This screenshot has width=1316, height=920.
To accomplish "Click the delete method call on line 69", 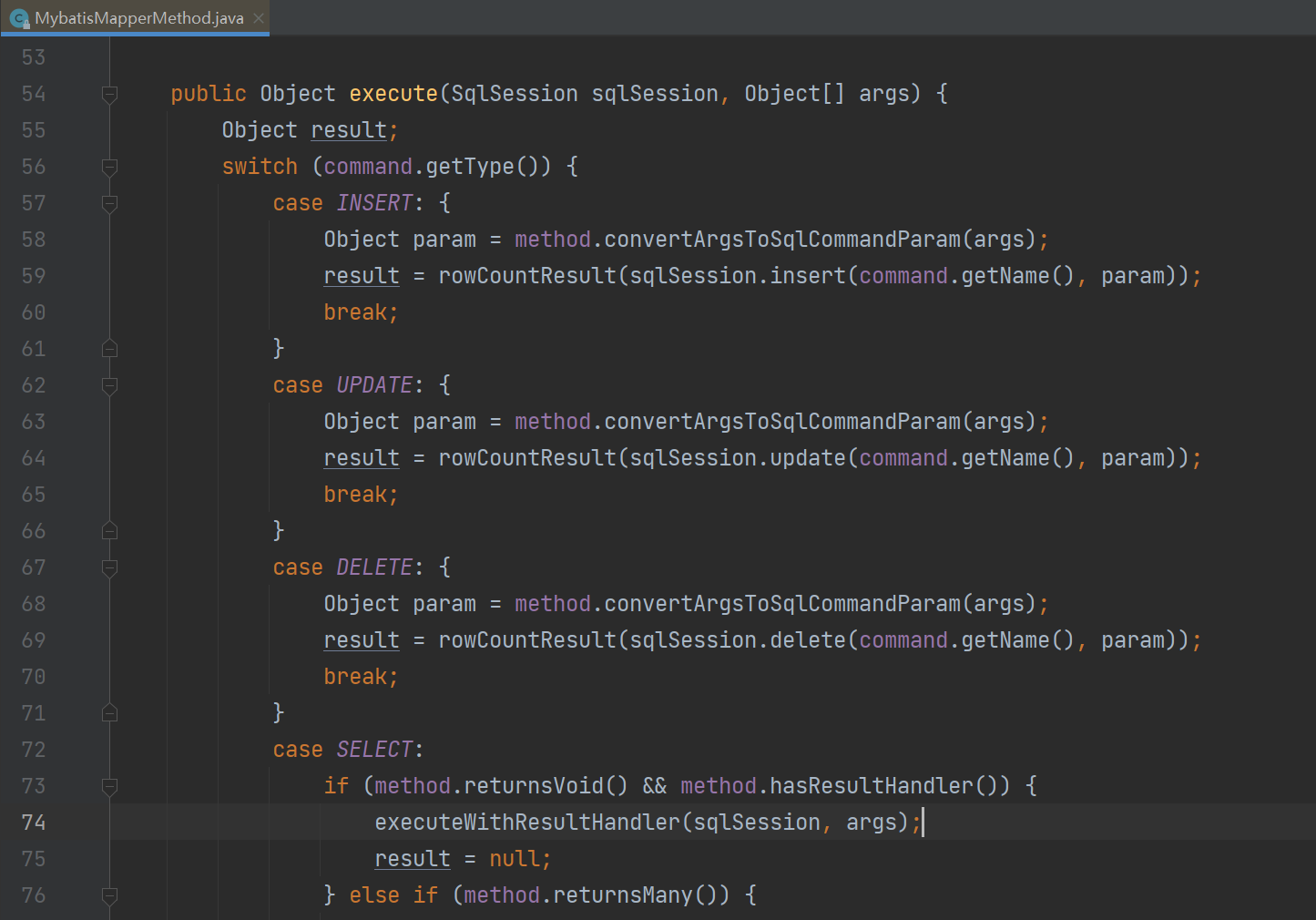I will click(x=808, y=640).
